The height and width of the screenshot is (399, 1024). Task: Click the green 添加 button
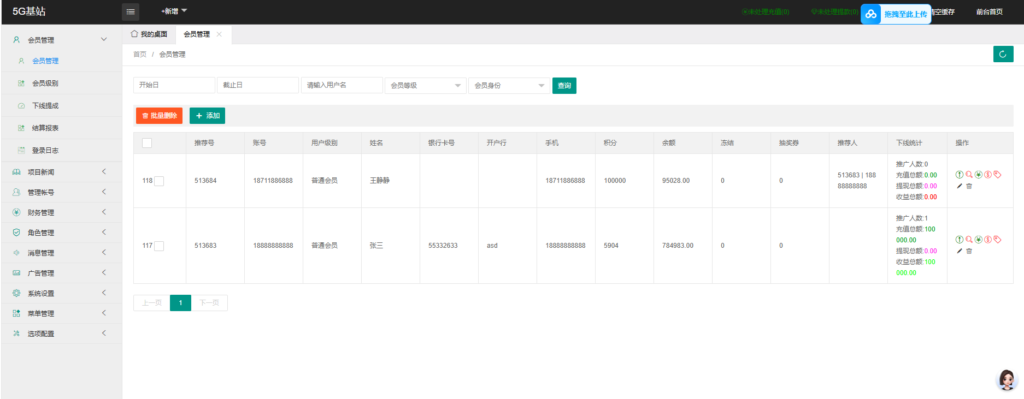208,116
